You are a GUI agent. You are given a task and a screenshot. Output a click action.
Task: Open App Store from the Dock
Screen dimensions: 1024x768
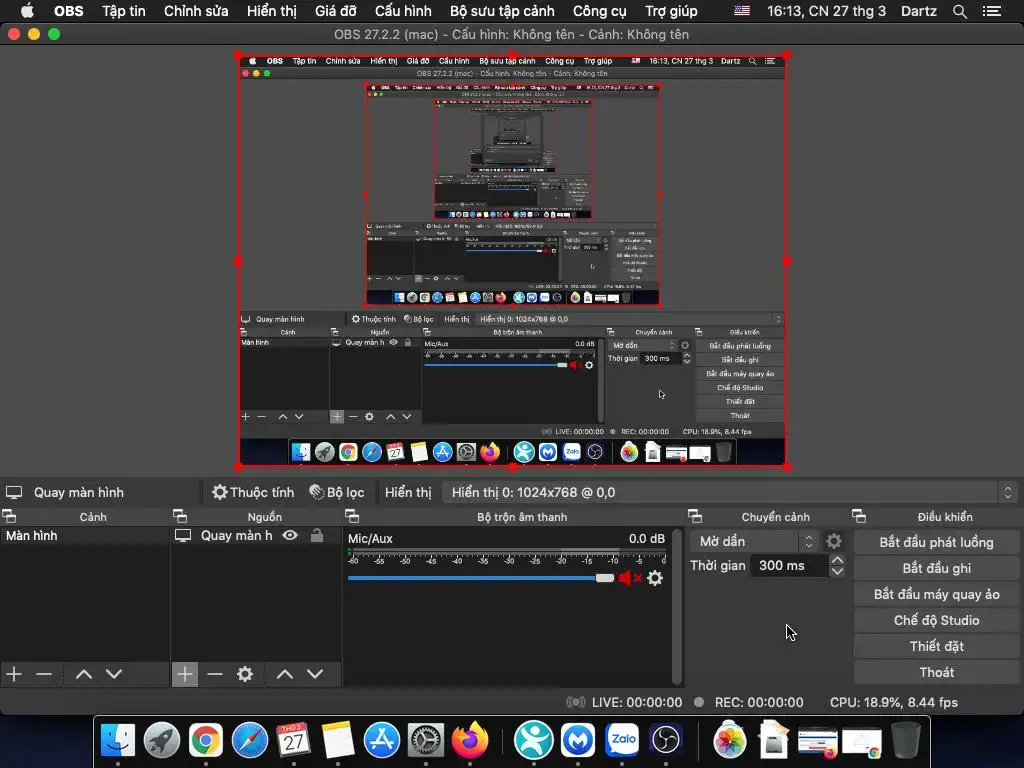pyautogui.click(x=381, y=741)
